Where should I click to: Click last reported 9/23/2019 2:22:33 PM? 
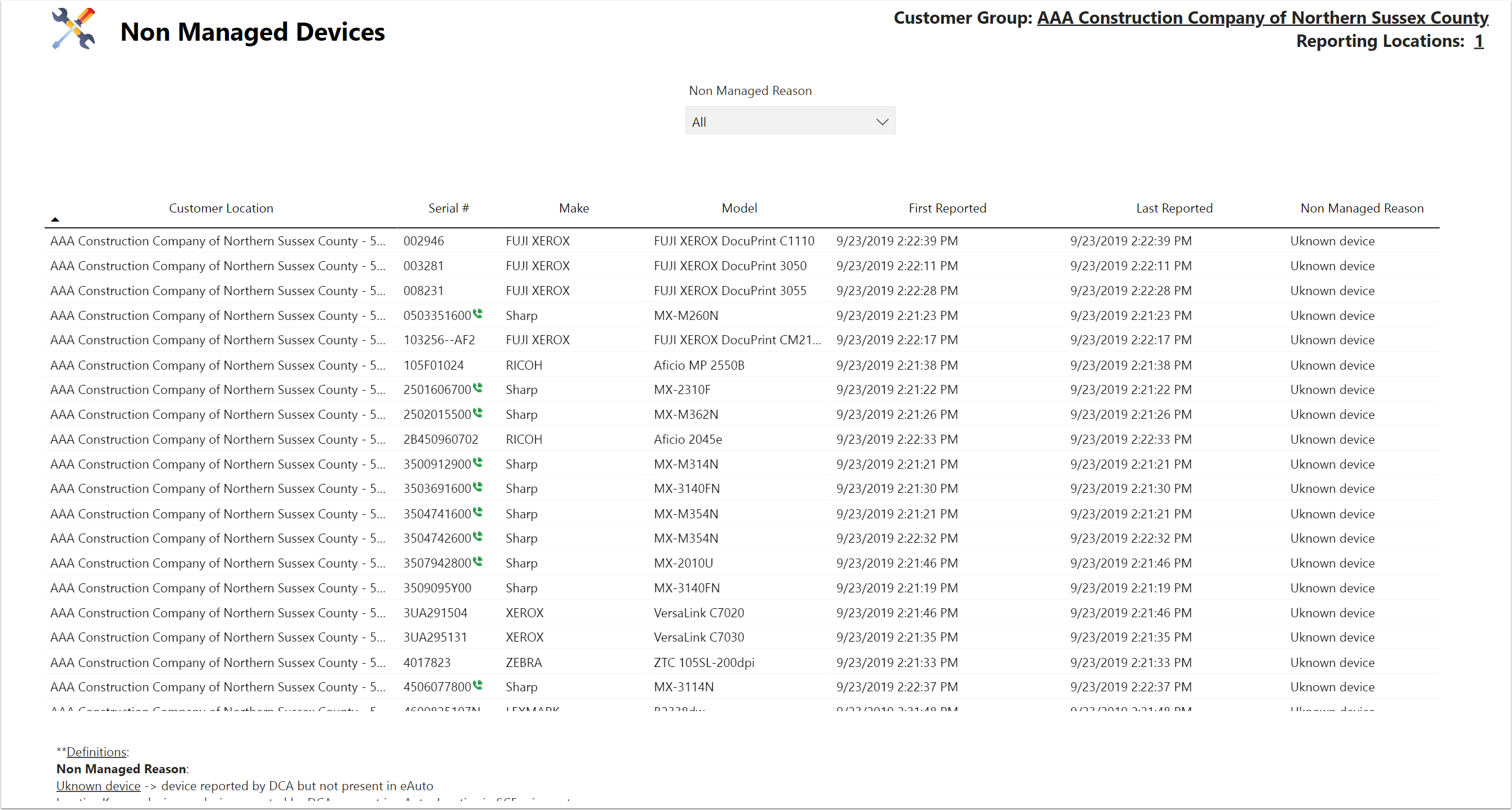tap(1130, 440)
